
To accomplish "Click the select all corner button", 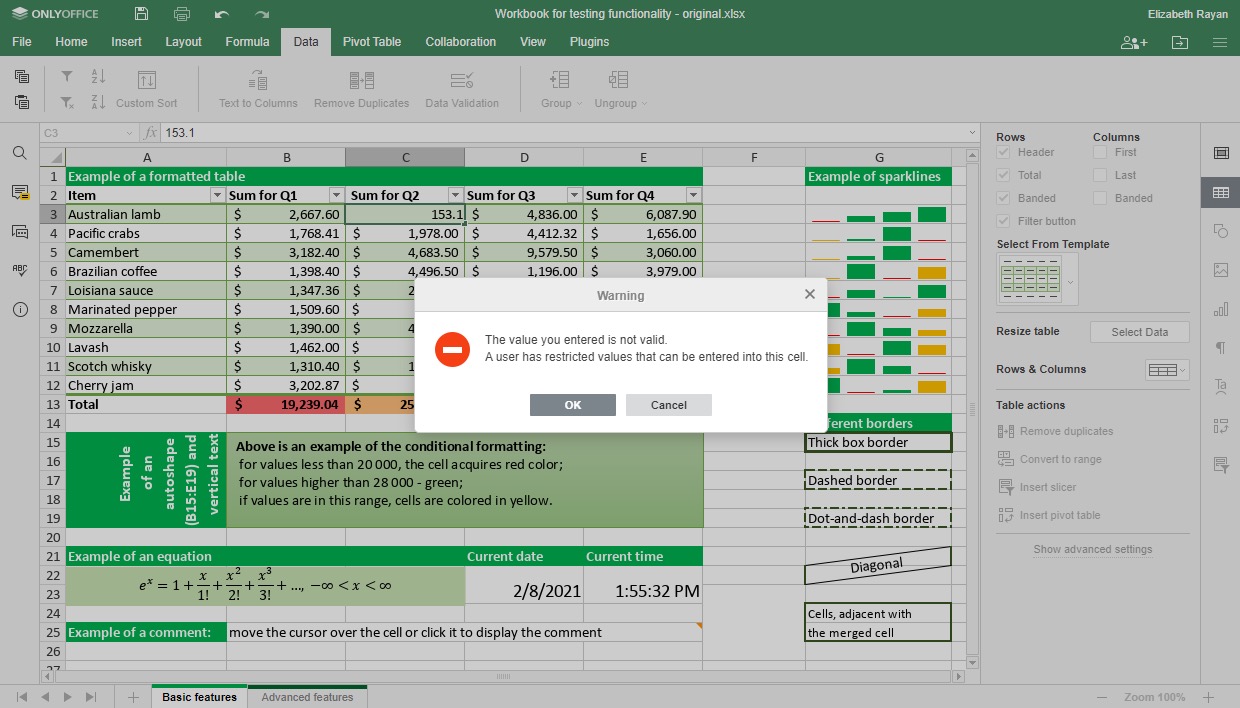I will [53, 157].
